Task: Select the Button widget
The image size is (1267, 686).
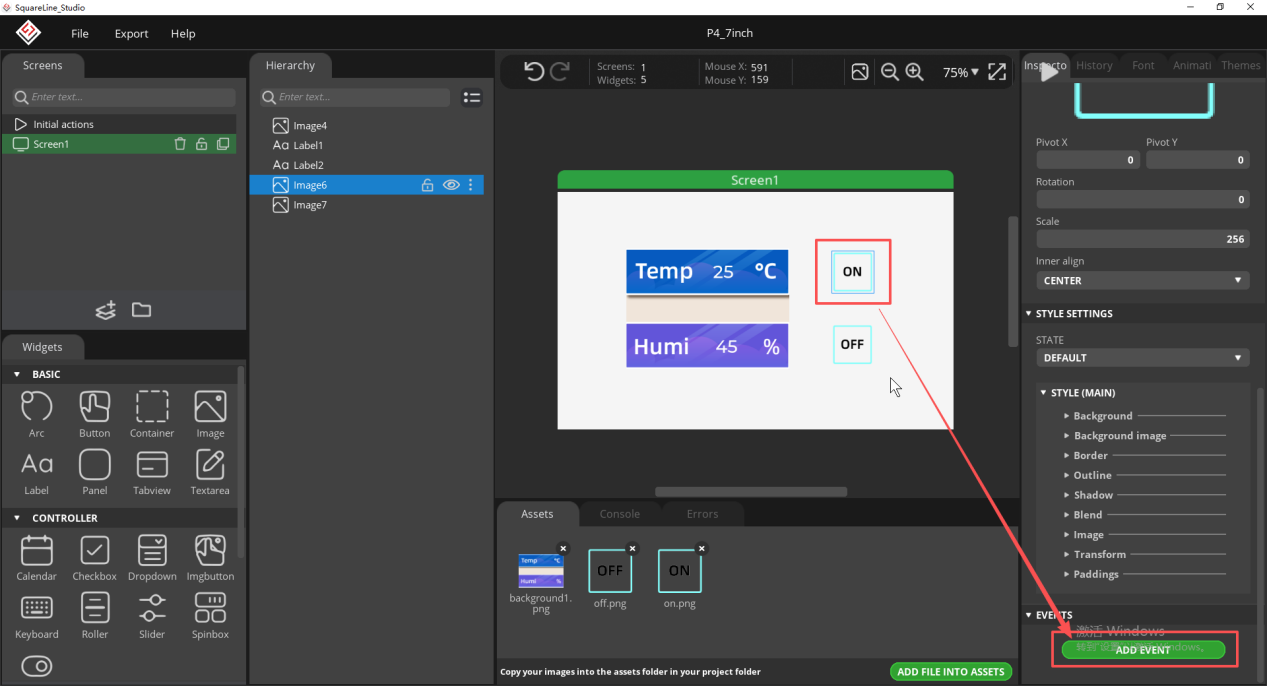Action: [95, 414]
